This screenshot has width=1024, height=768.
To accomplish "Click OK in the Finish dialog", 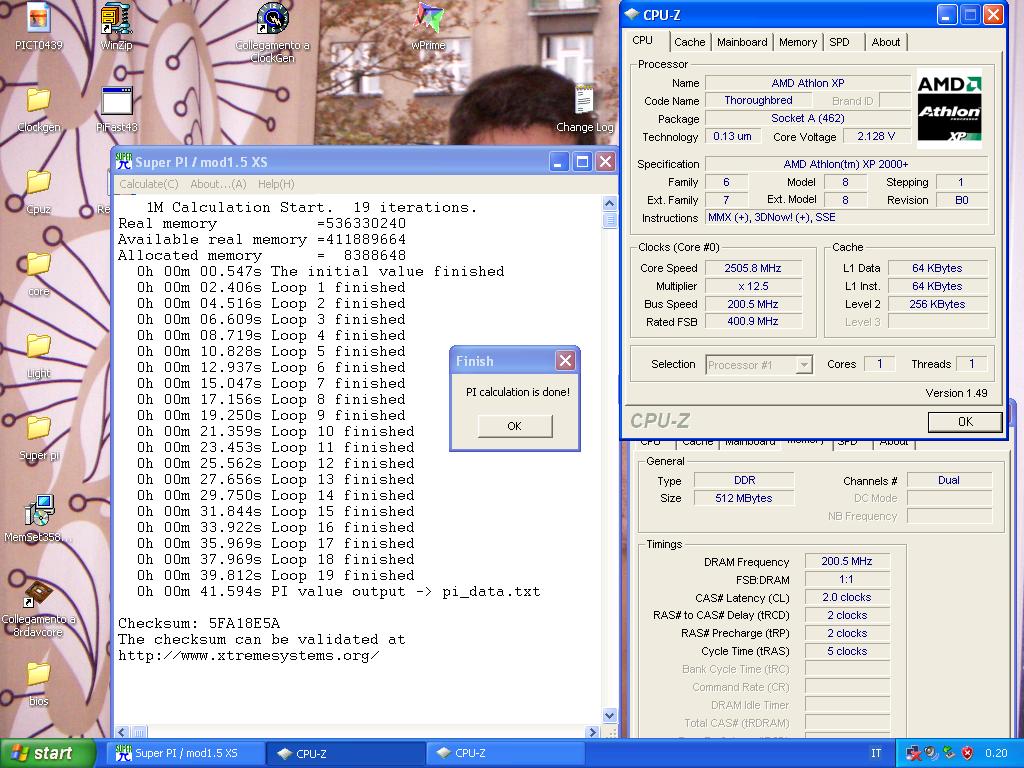I will tap(515, 426).
